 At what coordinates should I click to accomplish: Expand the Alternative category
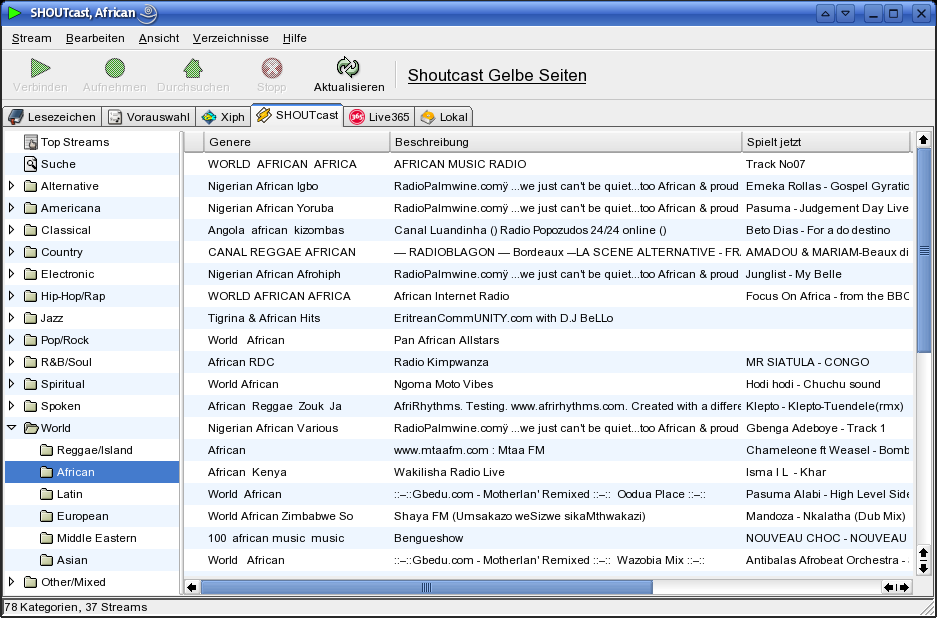point(12,186)
